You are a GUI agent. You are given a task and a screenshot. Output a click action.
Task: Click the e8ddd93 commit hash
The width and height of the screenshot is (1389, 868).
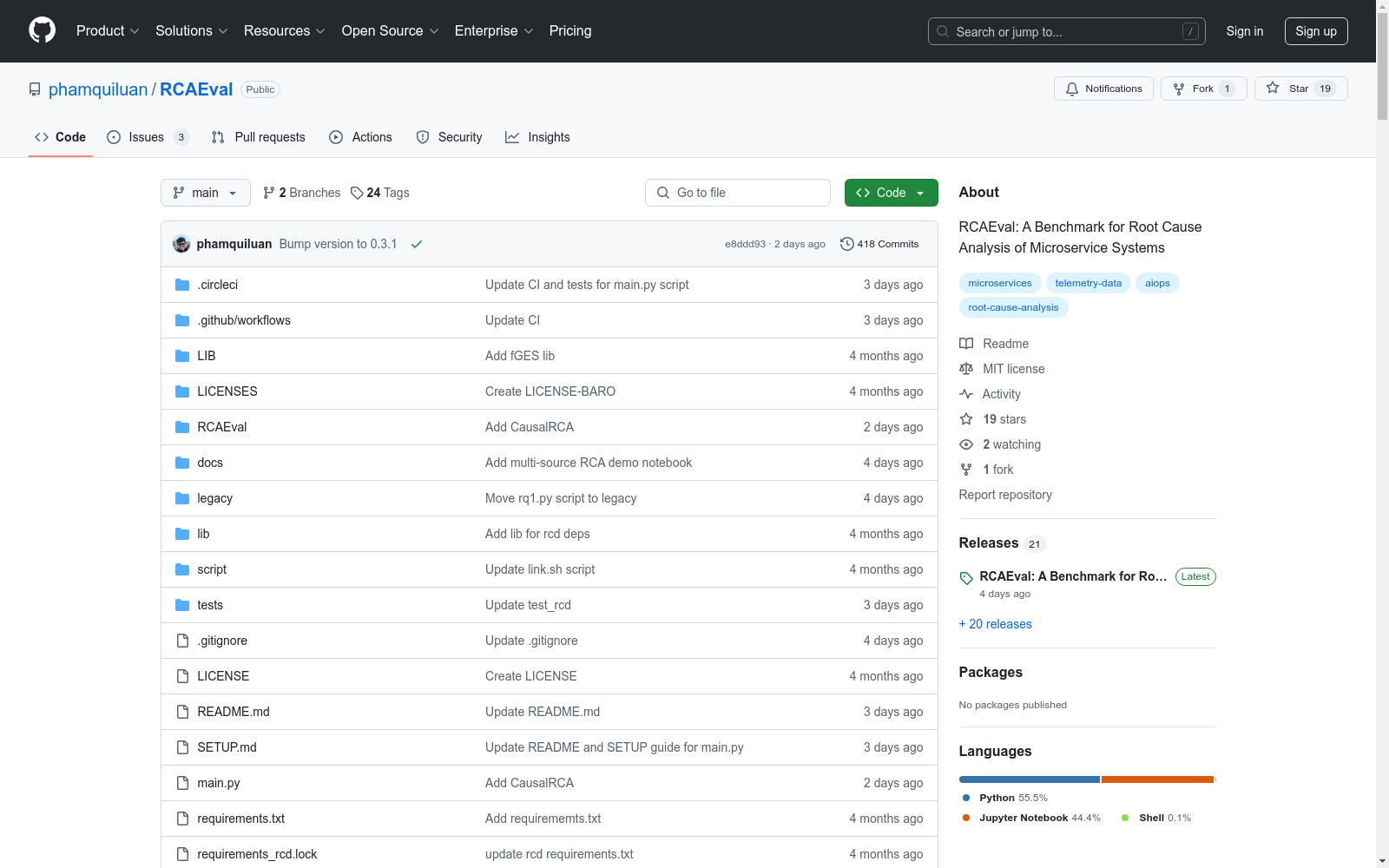[746, 244]
